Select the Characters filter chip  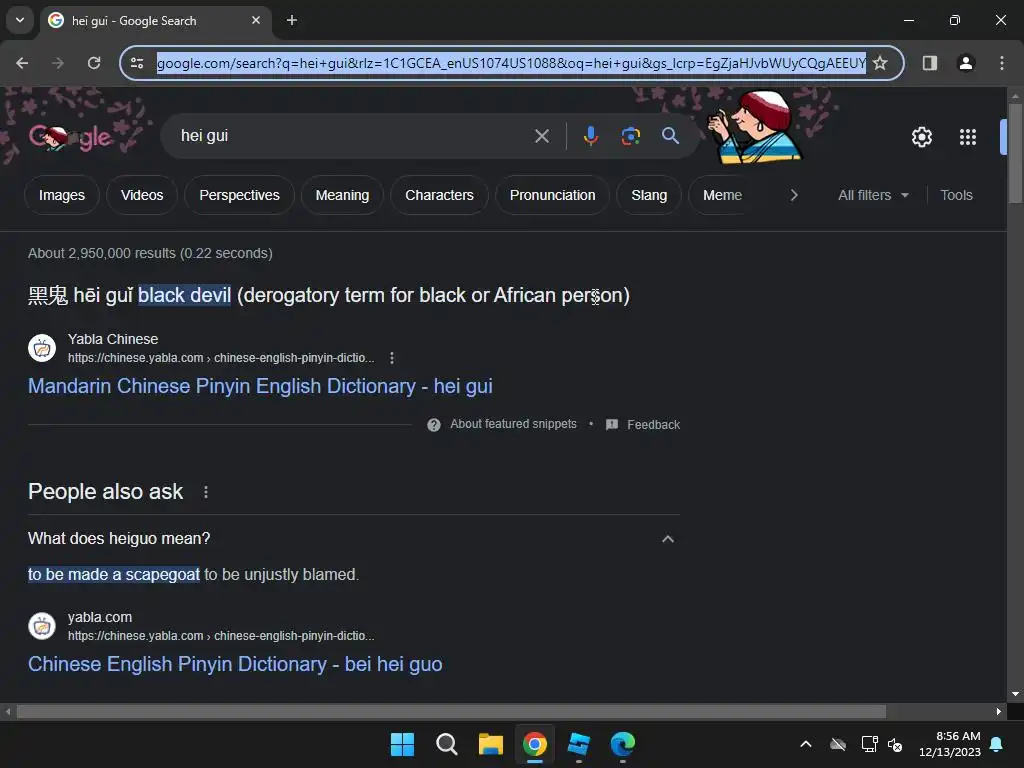pos(440,195)
